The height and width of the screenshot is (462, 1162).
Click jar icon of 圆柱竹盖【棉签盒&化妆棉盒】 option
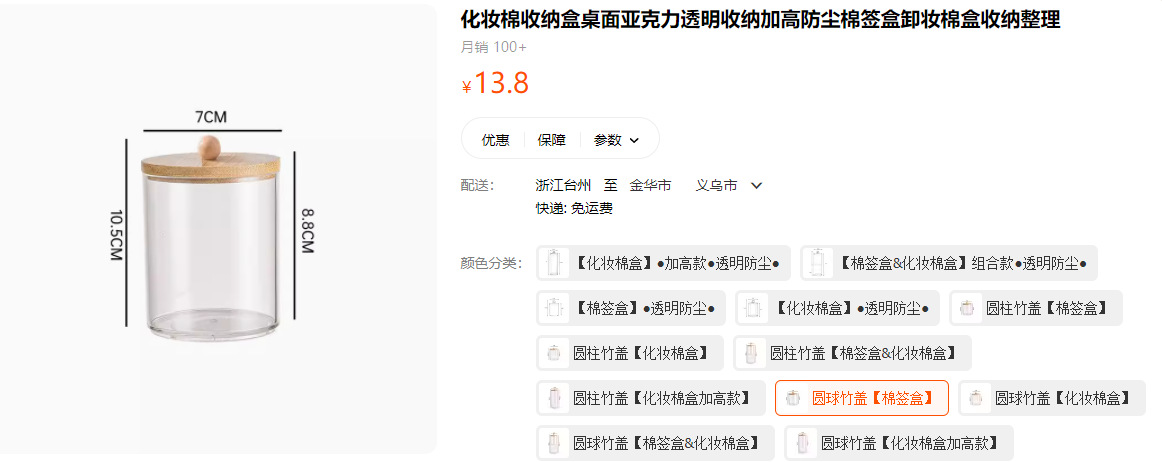751,353
